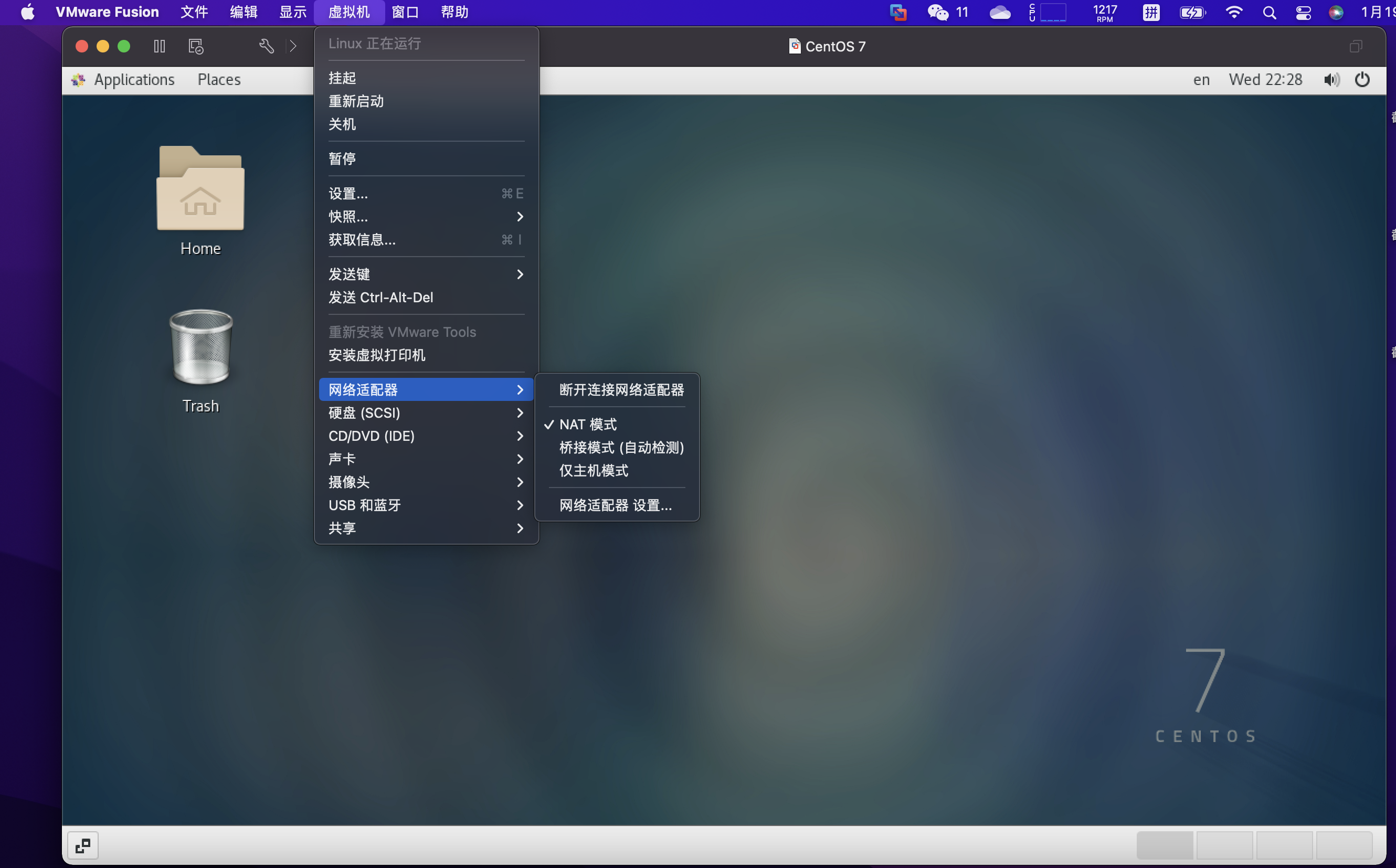The image size is (1396, 868).
Task: Open the Home folder desktop icon
Action: pos(200,189)
